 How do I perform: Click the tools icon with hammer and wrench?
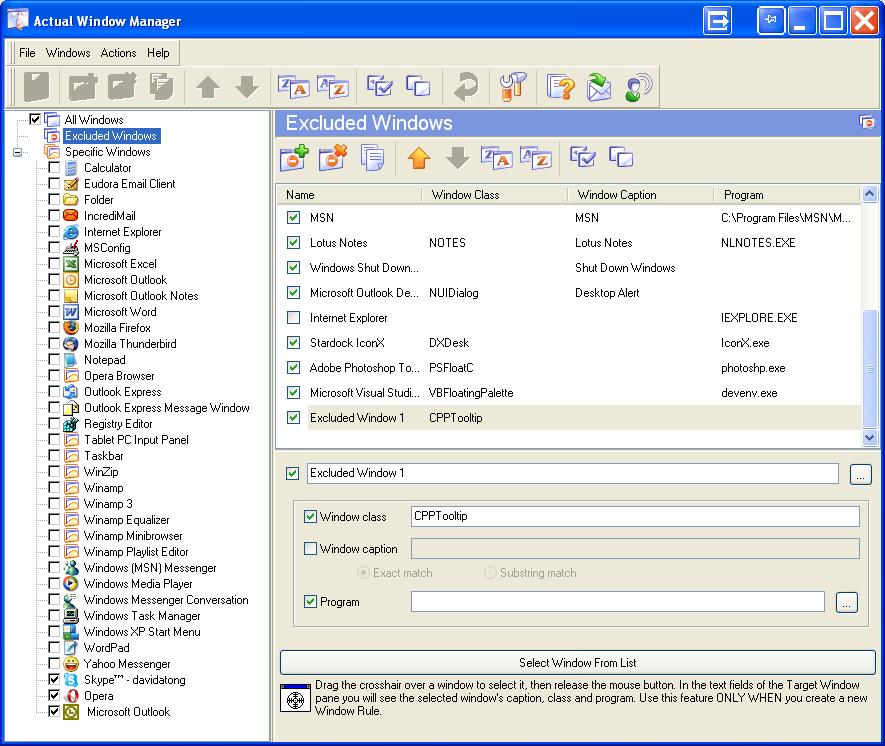click(511, 87)
